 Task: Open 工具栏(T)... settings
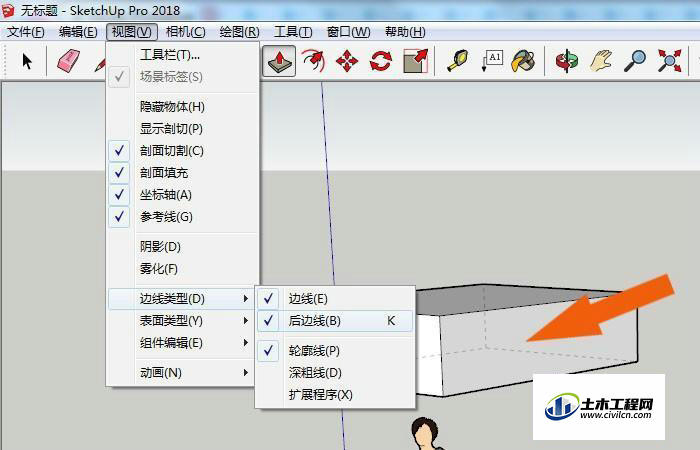(x=183, y=55)
